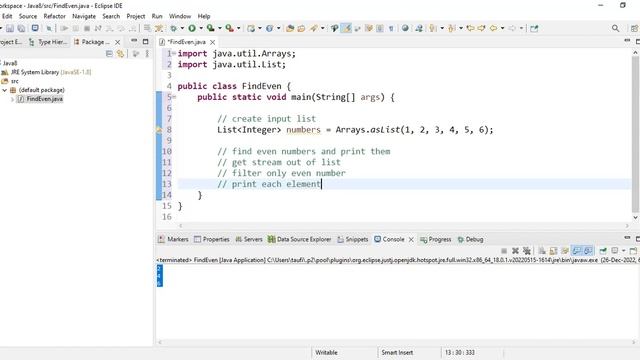
Task: Close the FindEven.java editor tab
Action: click(x=212, y=42)
